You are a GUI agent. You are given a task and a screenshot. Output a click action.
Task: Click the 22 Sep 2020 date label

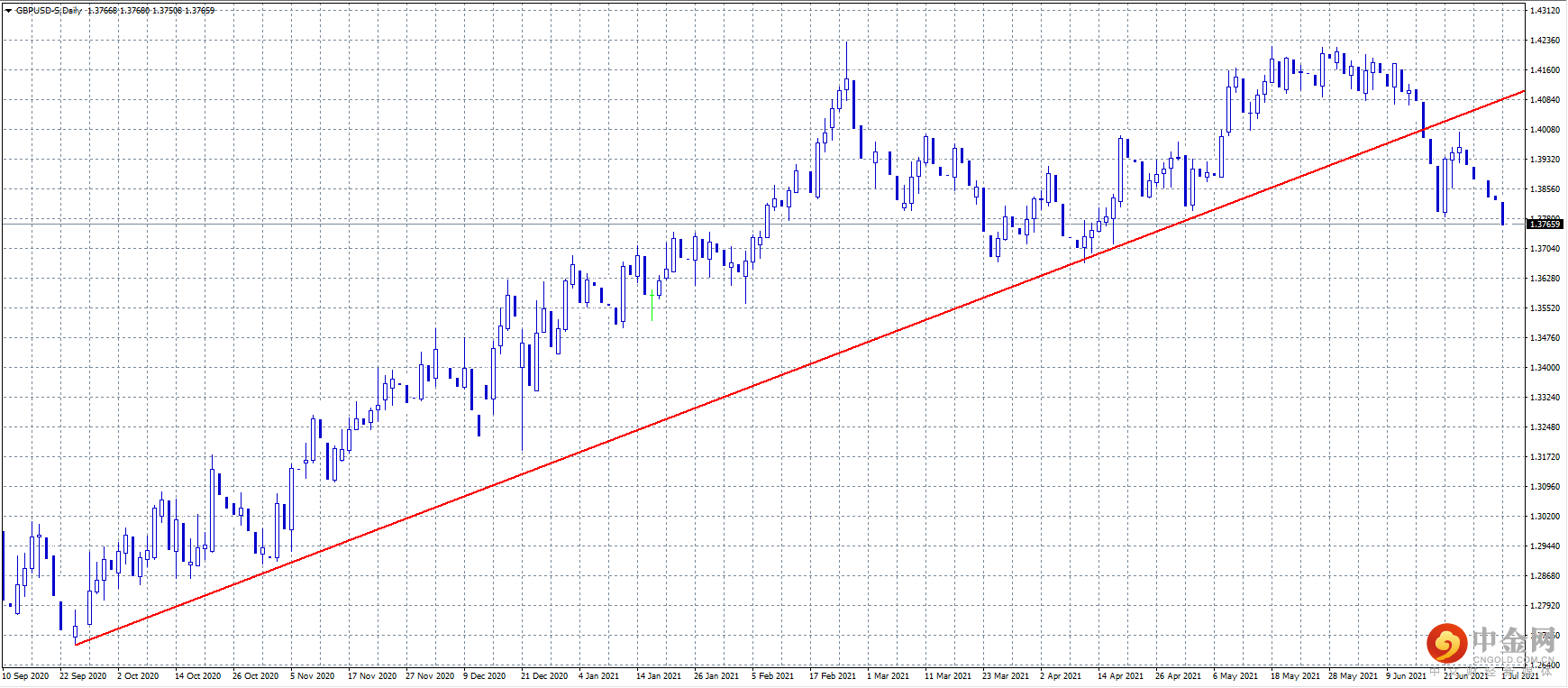click(83, 676)
